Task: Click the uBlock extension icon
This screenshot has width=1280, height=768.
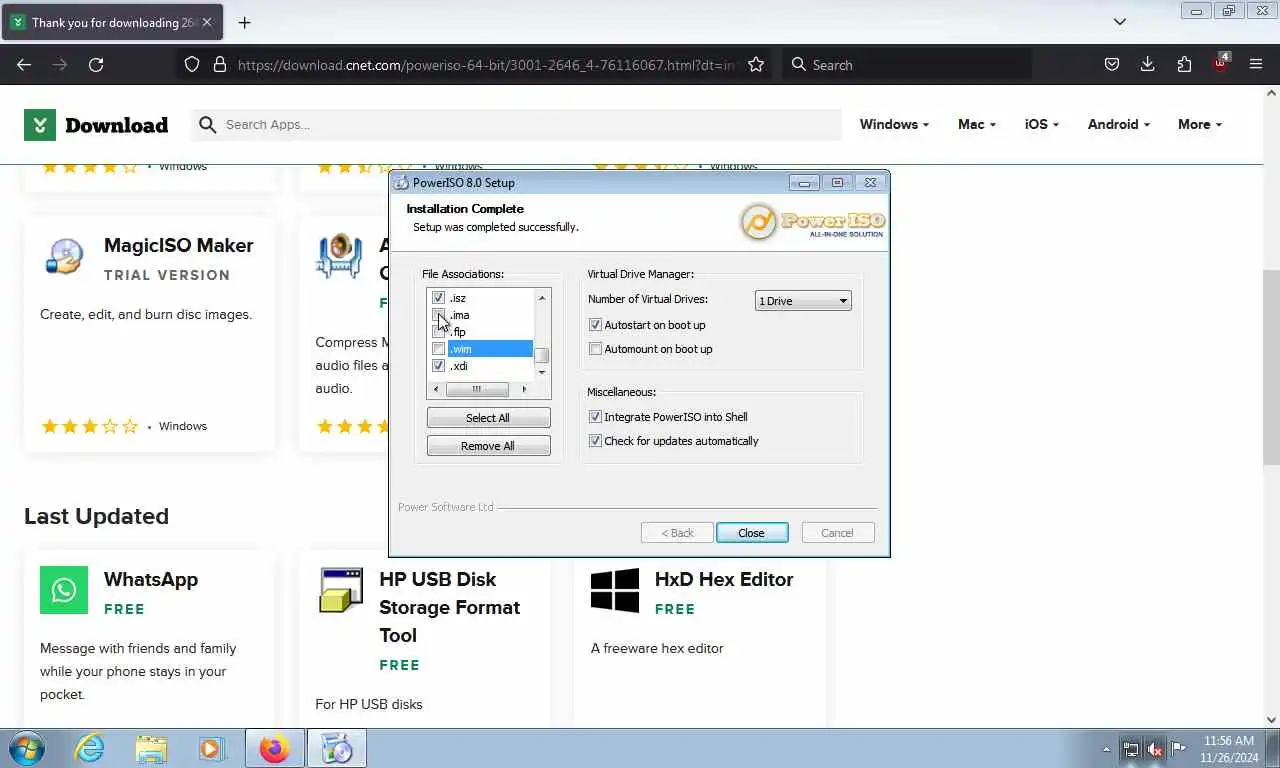Action: 1220,64
